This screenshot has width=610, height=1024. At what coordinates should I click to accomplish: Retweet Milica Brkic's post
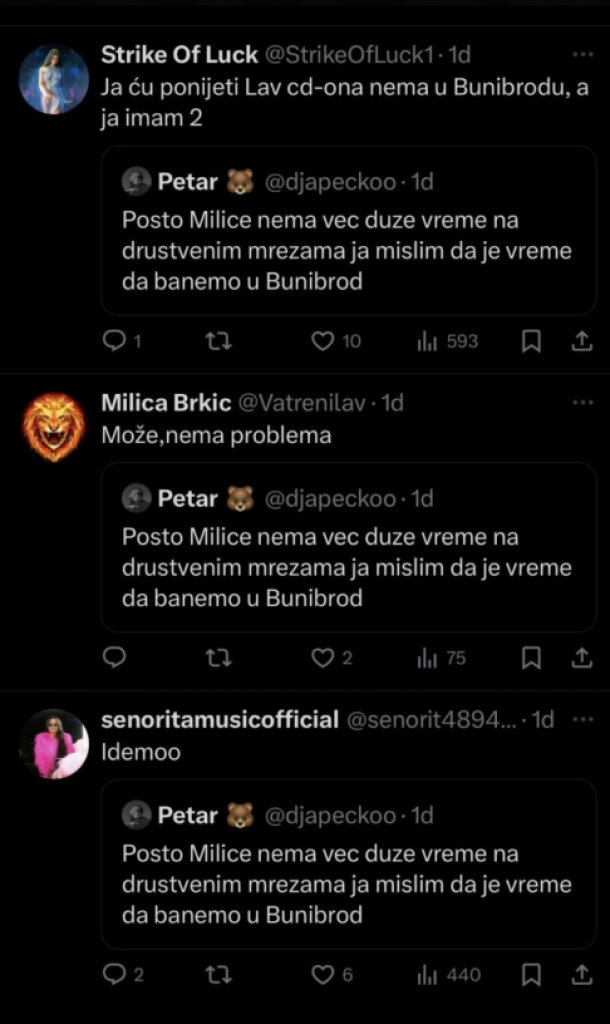pos(218,658)
